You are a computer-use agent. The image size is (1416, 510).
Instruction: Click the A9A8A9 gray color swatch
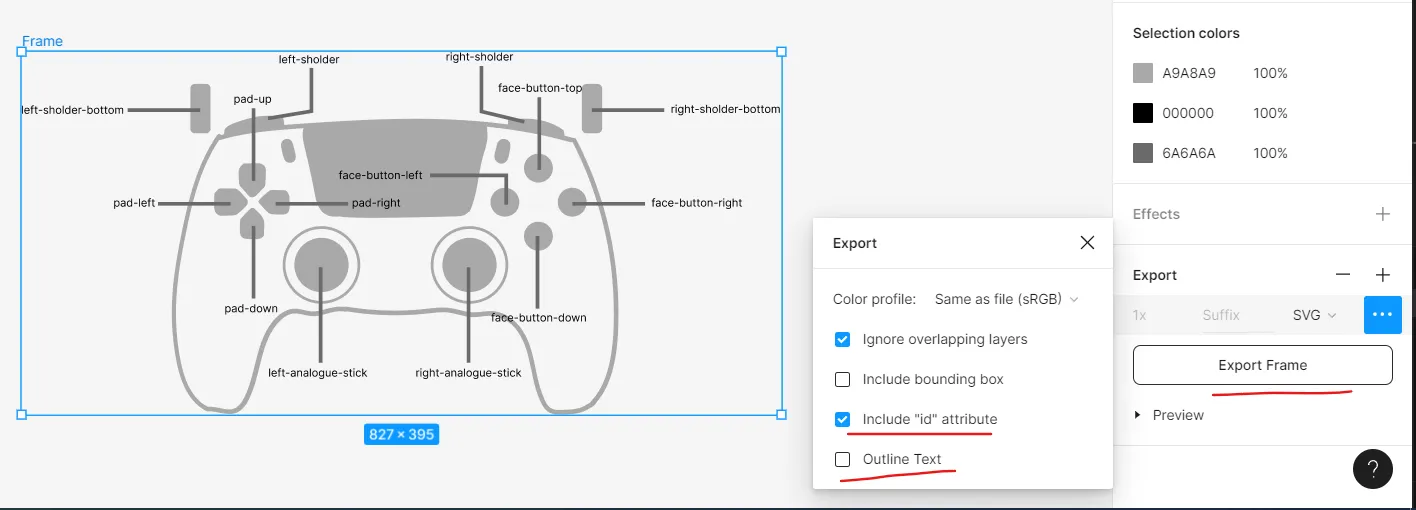tap(1143, 73)
